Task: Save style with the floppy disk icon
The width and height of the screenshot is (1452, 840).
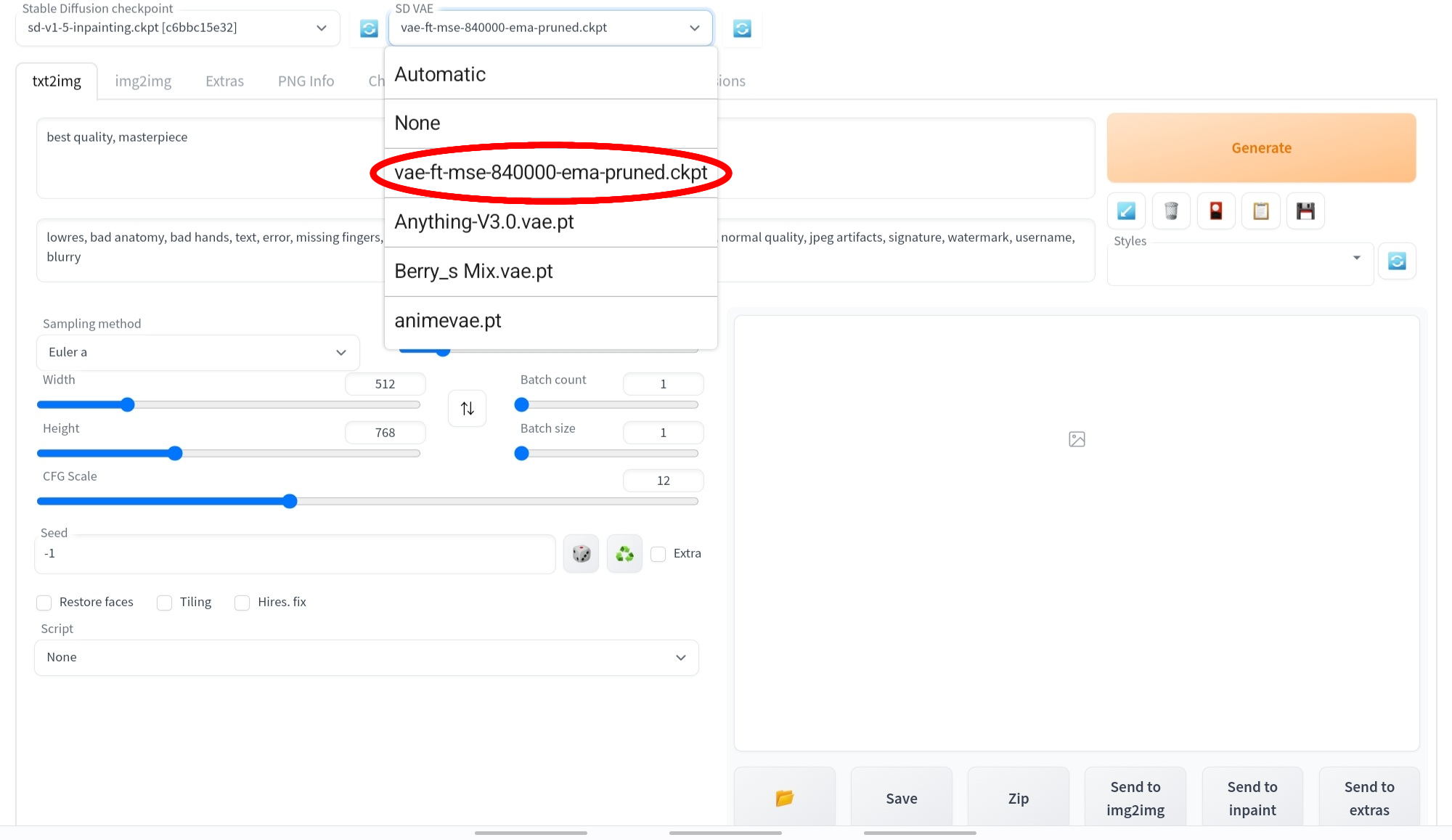Action: pos(1305,211)
